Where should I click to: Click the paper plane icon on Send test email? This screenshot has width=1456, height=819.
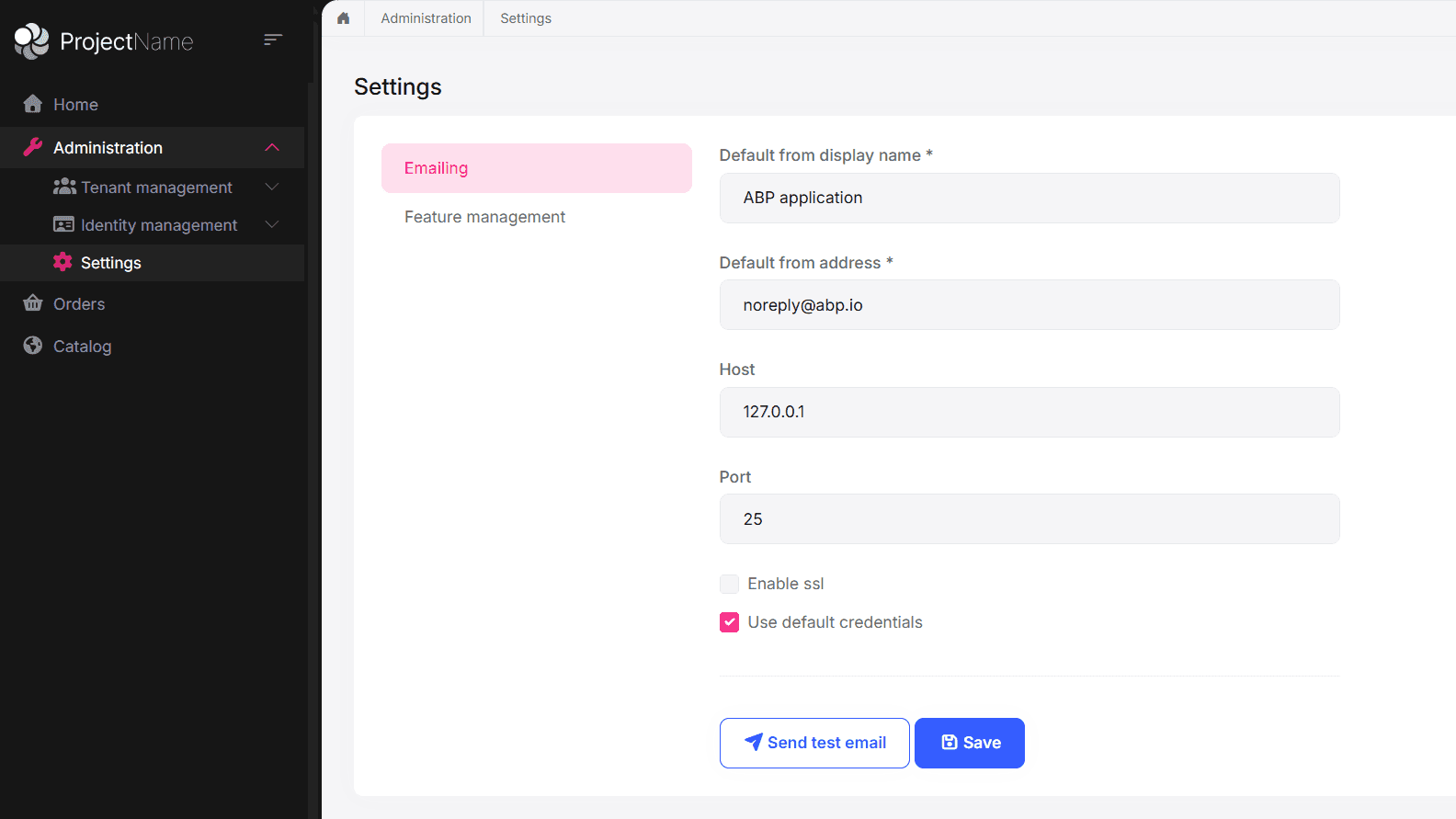753,742
